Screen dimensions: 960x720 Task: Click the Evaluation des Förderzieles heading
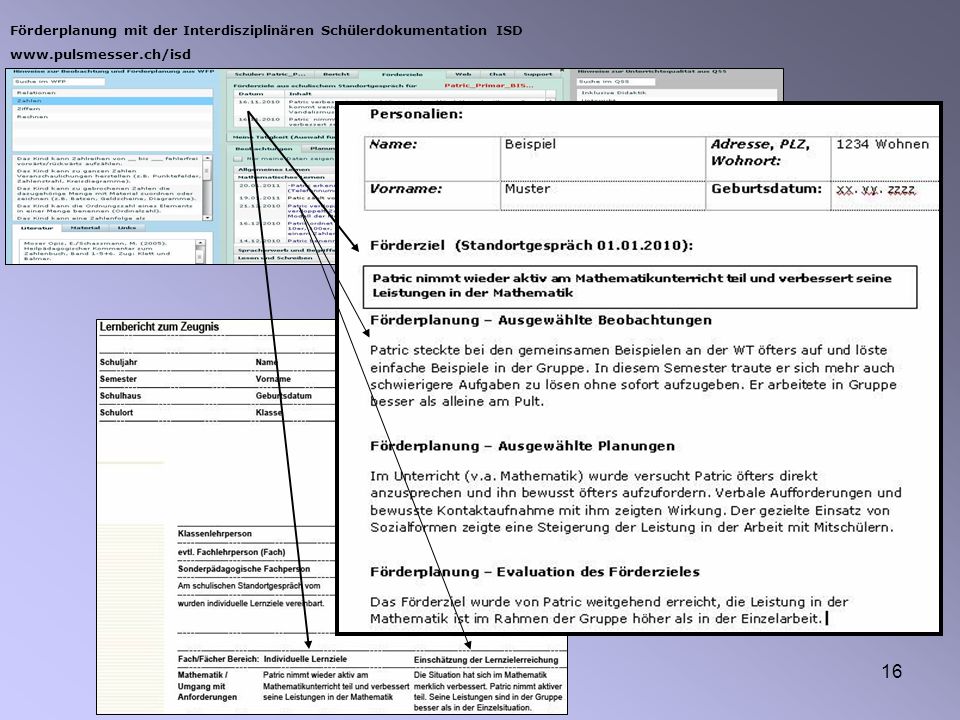pos(534,572)
